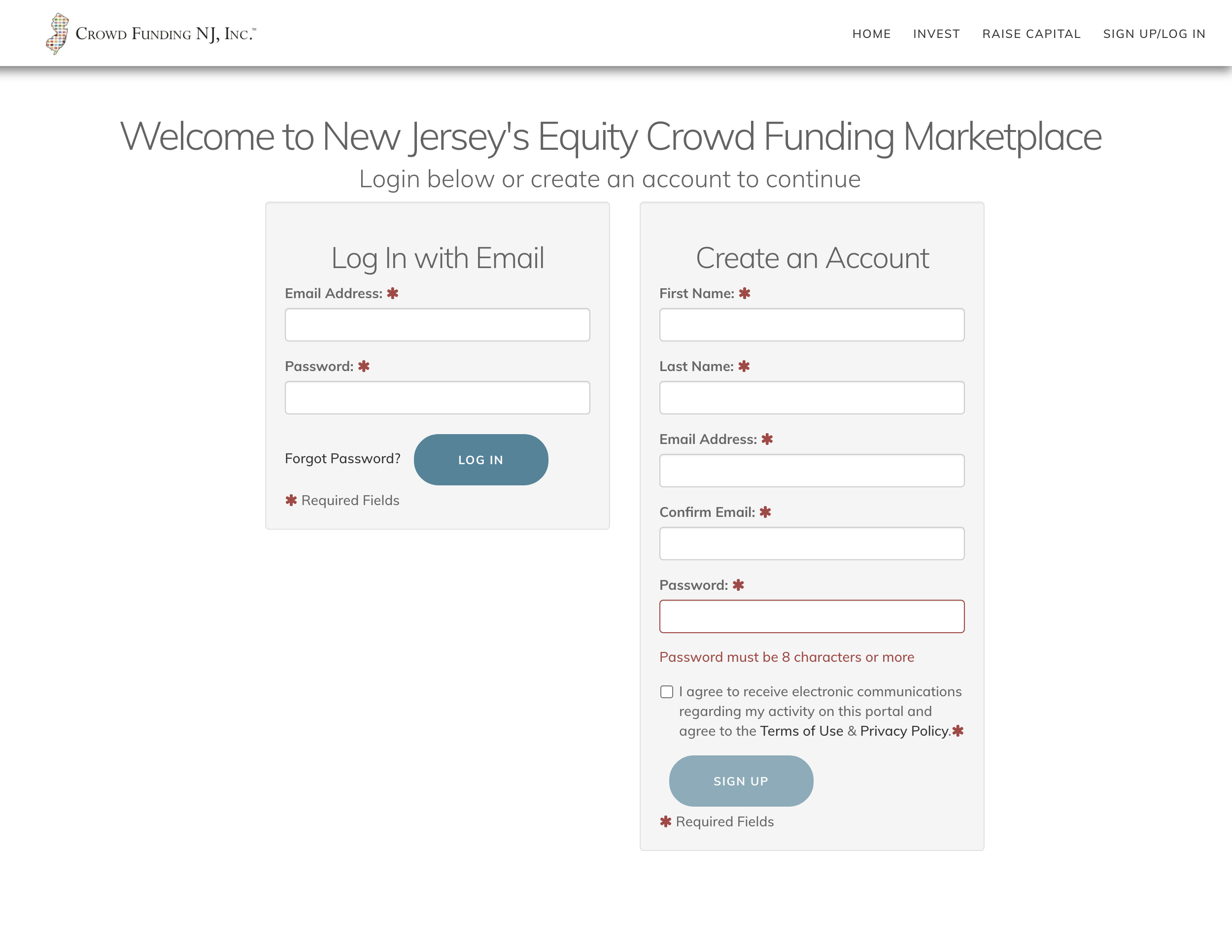Image resolution: width=1232 pixels, height=952 pixels.
Task: Click the 'Log In with Email' heading
Action: (437, 258)
